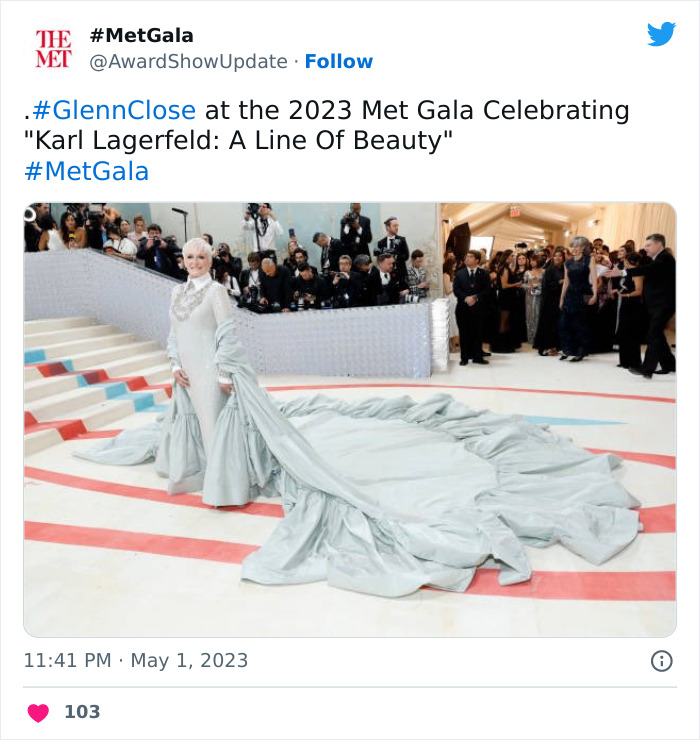The width and height of the screenshot is (700, 740).
Task: Select the @AwardShowUpdate handle
Action: pos(188,61)
